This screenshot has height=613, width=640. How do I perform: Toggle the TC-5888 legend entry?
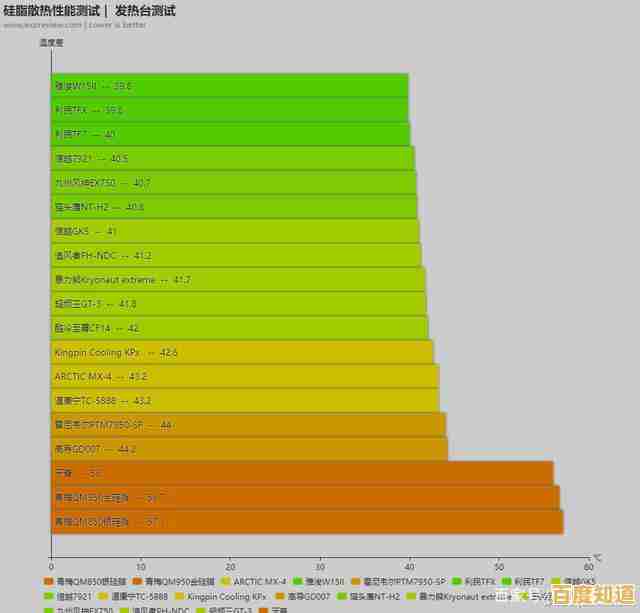(x=138, y=596)
